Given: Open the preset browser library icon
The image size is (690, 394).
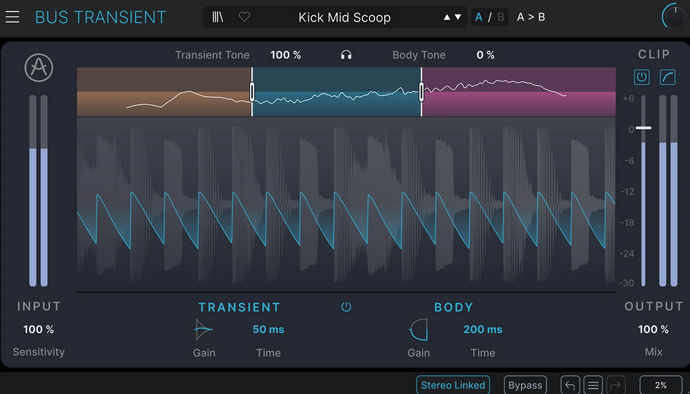Looking at the screenshot, I should click(x=217, y=17).
